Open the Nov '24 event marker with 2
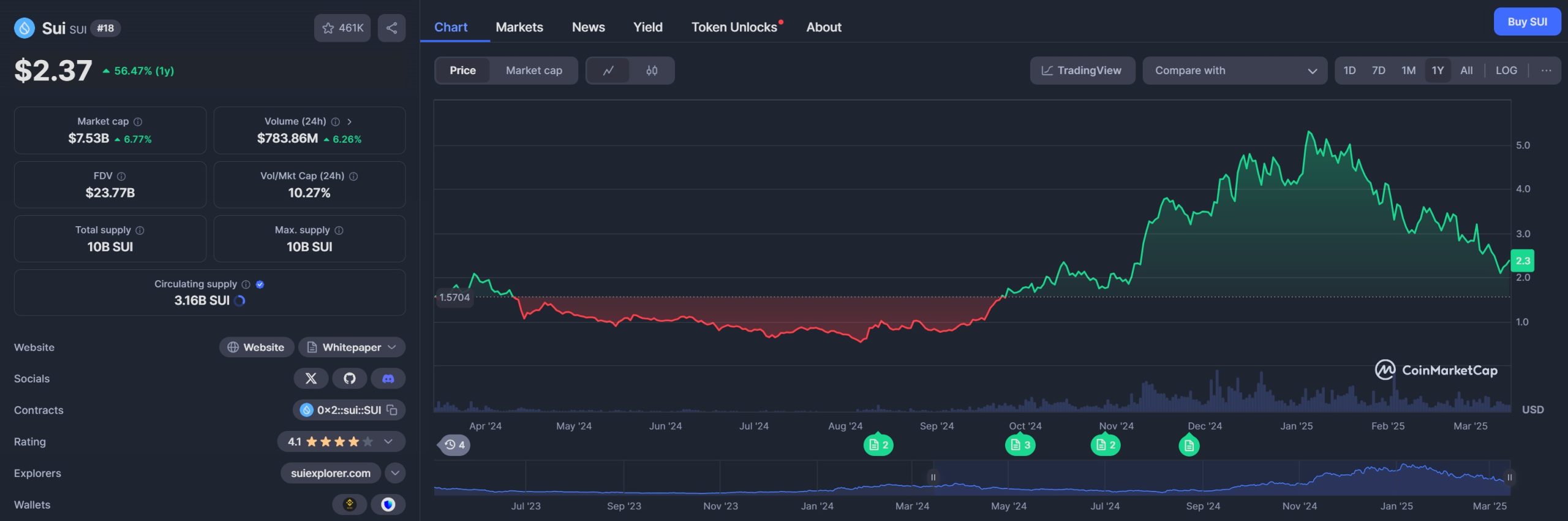The height and width of the screenshot is (521, 1568). (1106, 445)
